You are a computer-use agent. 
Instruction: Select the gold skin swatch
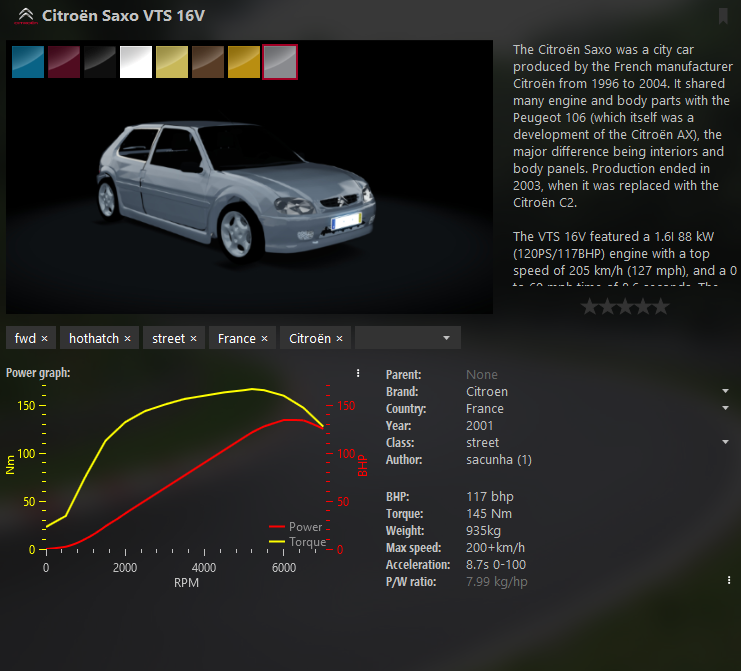click(x=244, y=62)
